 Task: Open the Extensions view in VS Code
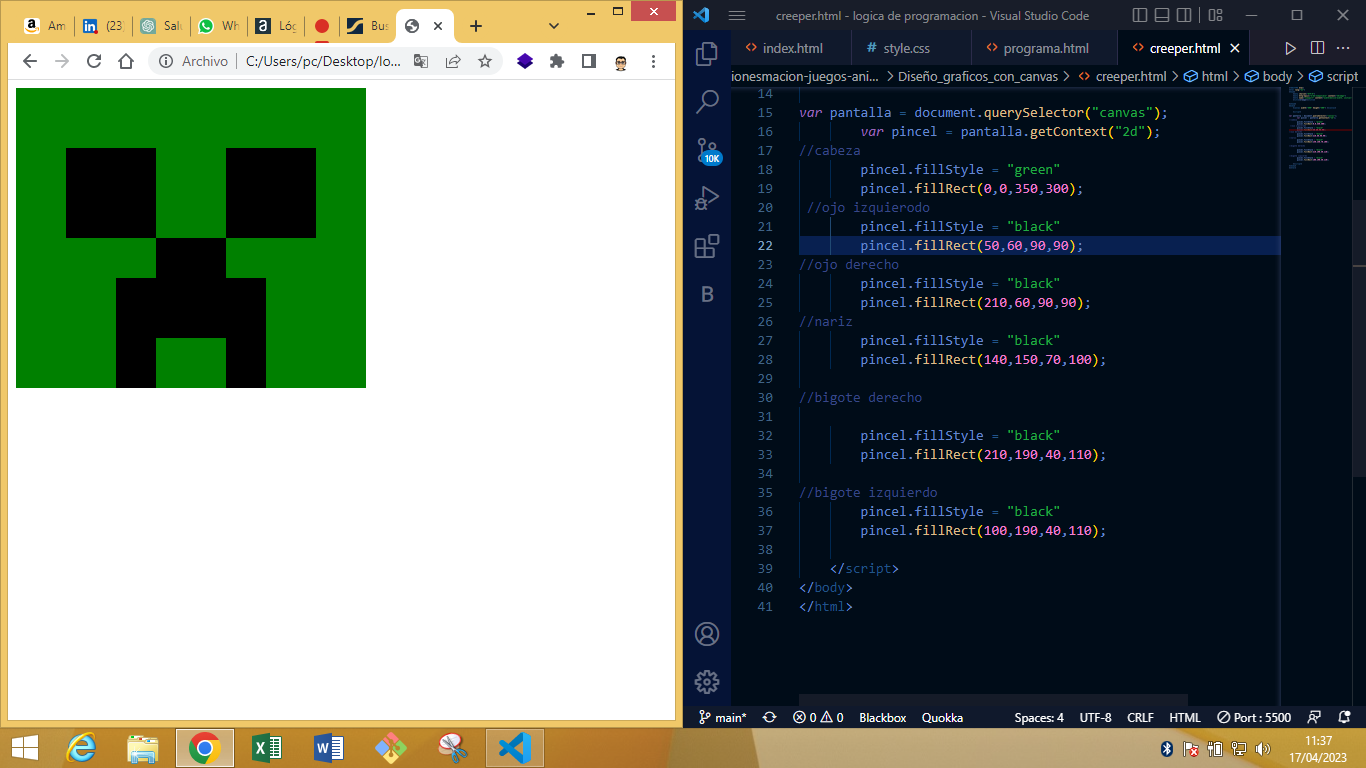707,246
